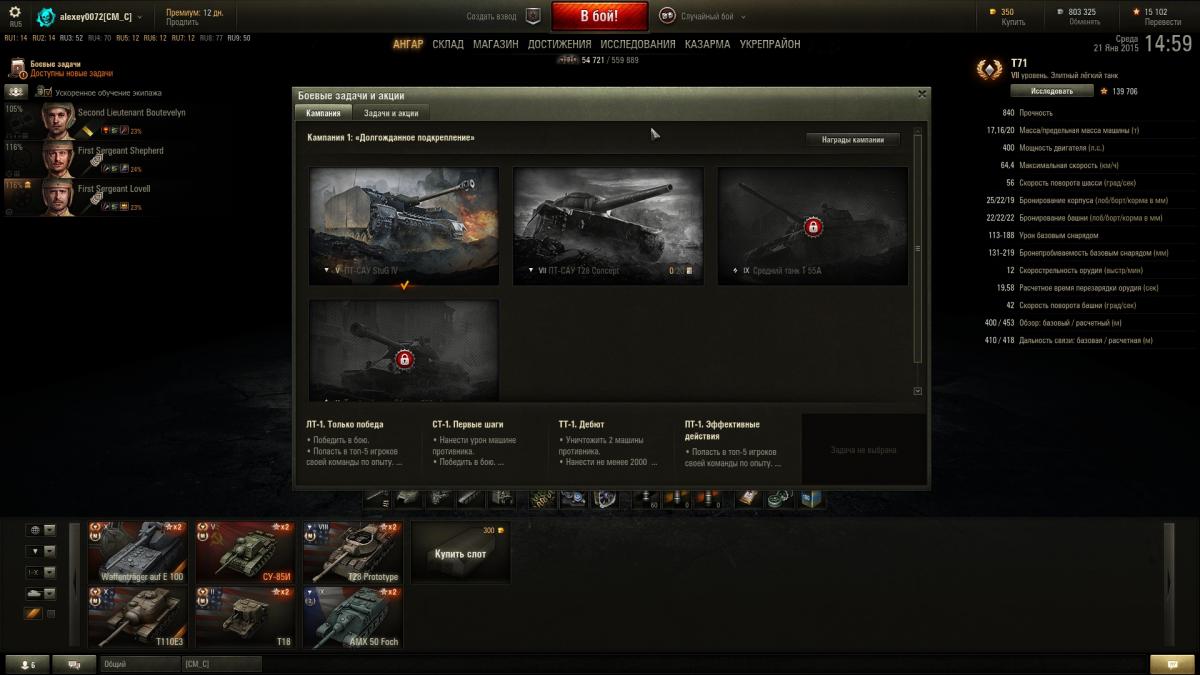Image resolution: width=1200 pixels, height=675 pixels.
Task: Open the contacts icon showing 6
Action: click(27, 664)
